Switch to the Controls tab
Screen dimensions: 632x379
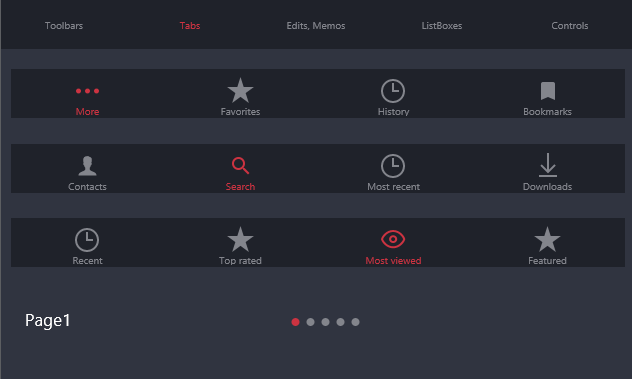[x=570, y=26]
